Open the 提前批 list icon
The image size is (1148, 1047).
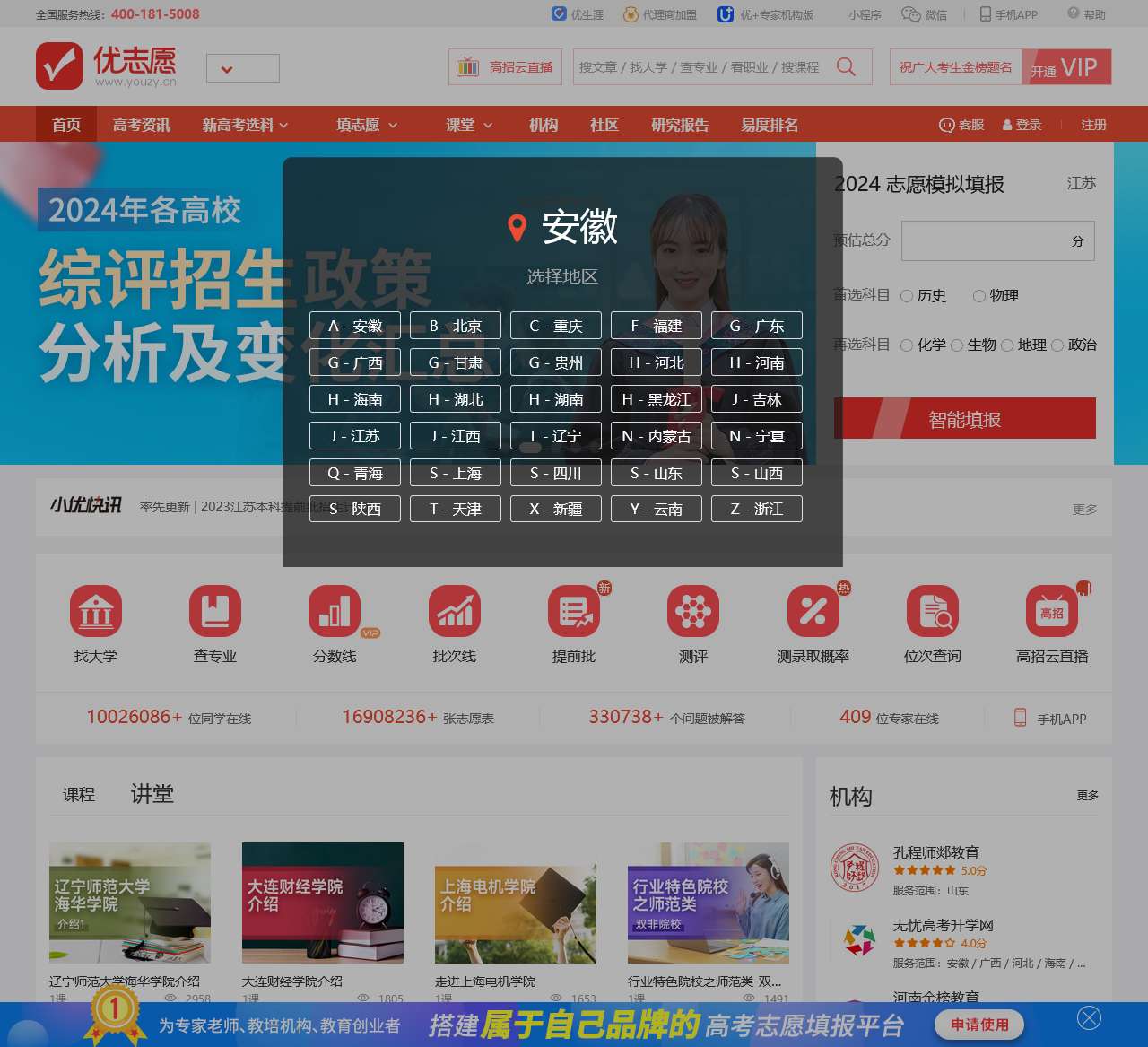point(574,612)
